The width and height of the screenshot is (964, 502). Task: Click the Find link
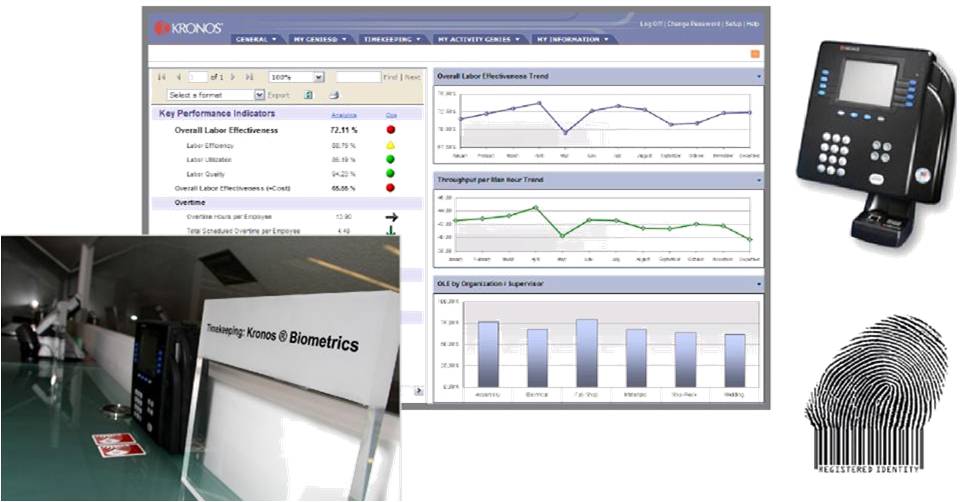pos(390,77)
